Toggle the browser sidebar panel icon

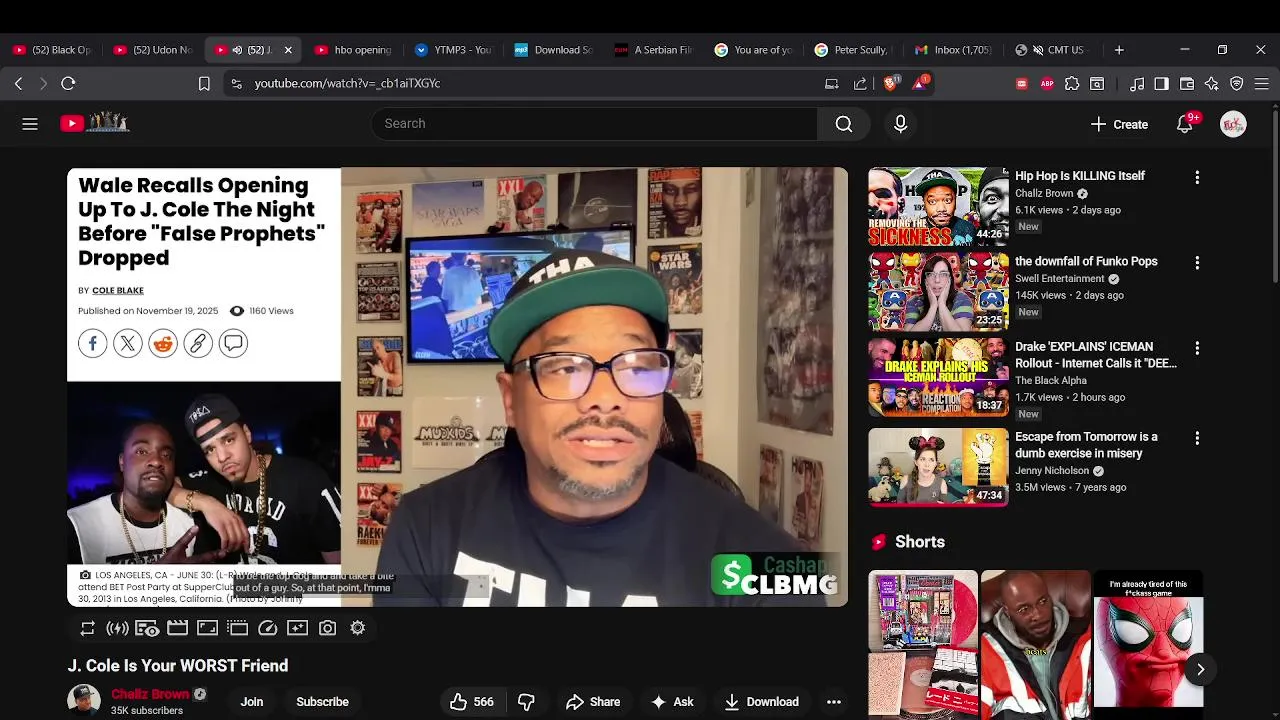[1161, 84]
